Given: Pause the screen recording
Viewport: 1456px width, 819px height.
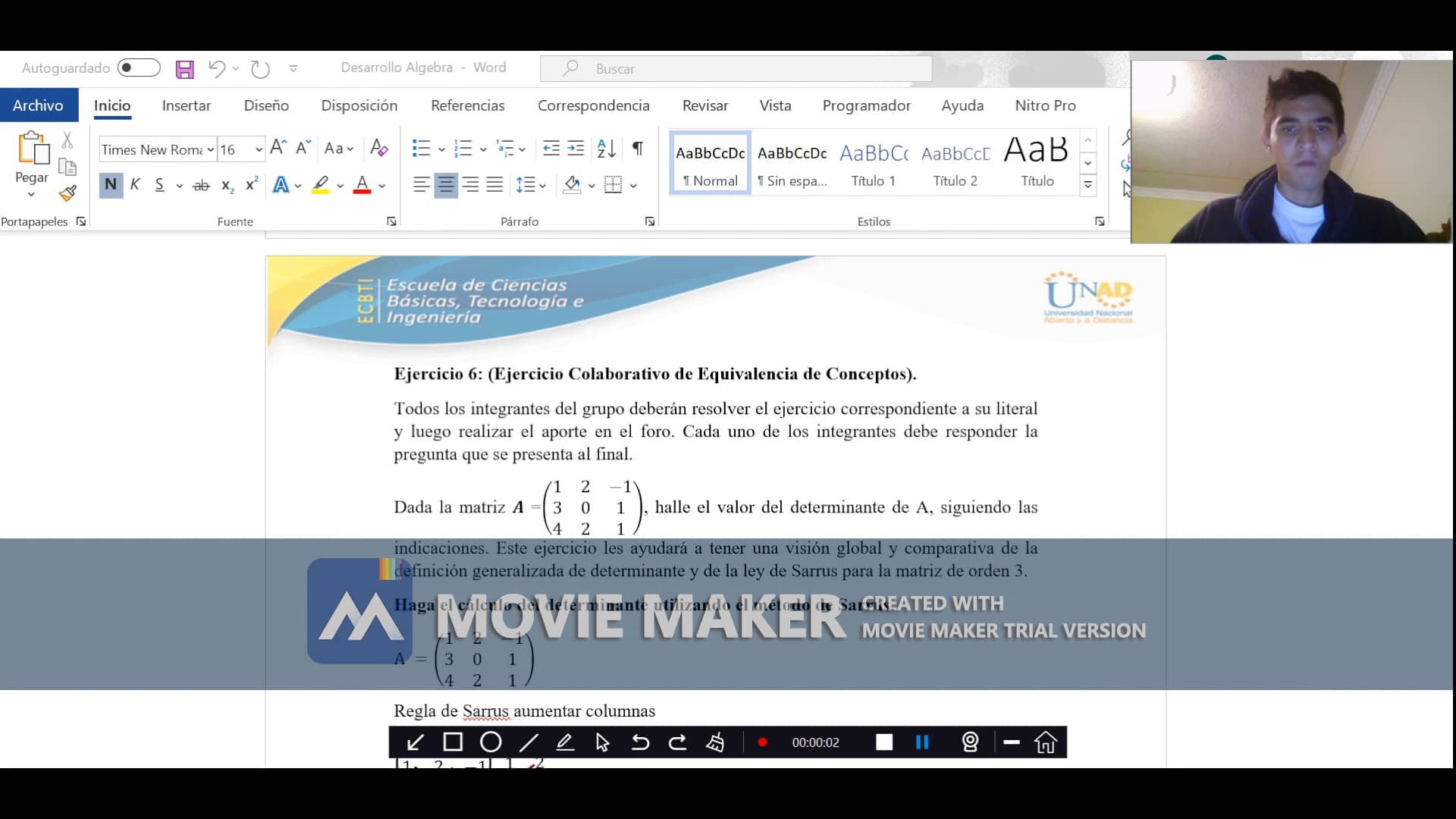Looking at the screenshot, I should click(922, 742).
